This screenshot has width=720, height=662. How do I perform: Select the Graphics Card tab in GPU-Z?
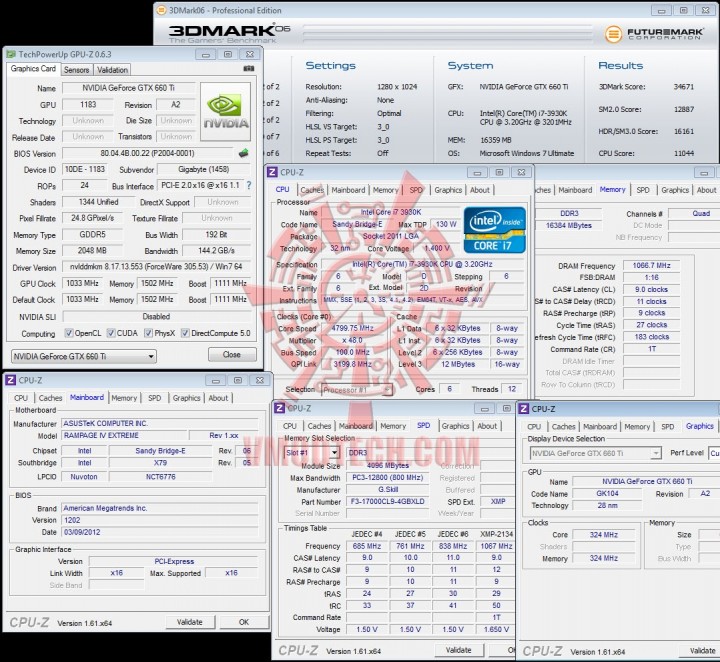[x=33, y=68]
